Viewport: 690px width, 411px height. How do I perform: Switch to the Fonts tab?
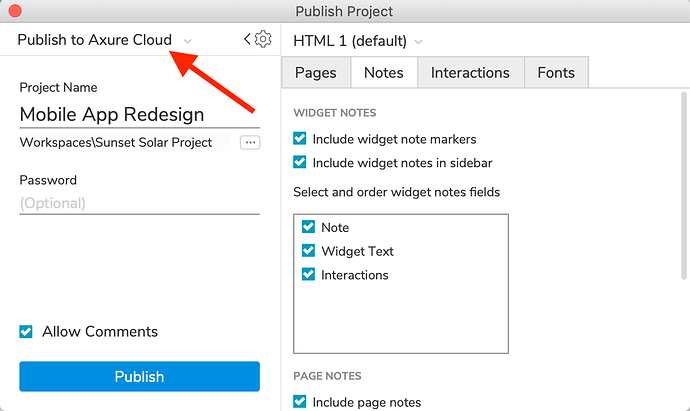[x=556, y=73]
